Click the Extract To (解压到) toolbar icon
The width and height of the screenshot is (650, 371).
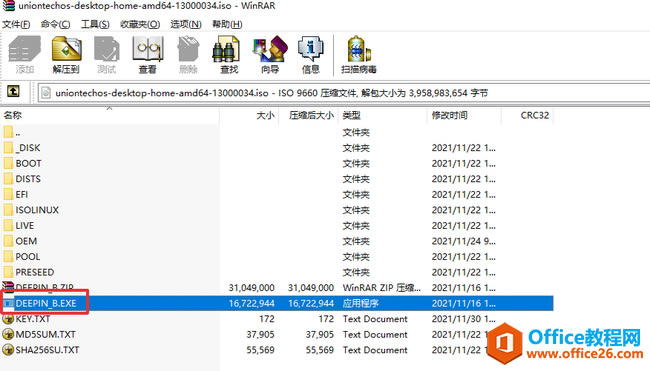(x=66, y=55)
